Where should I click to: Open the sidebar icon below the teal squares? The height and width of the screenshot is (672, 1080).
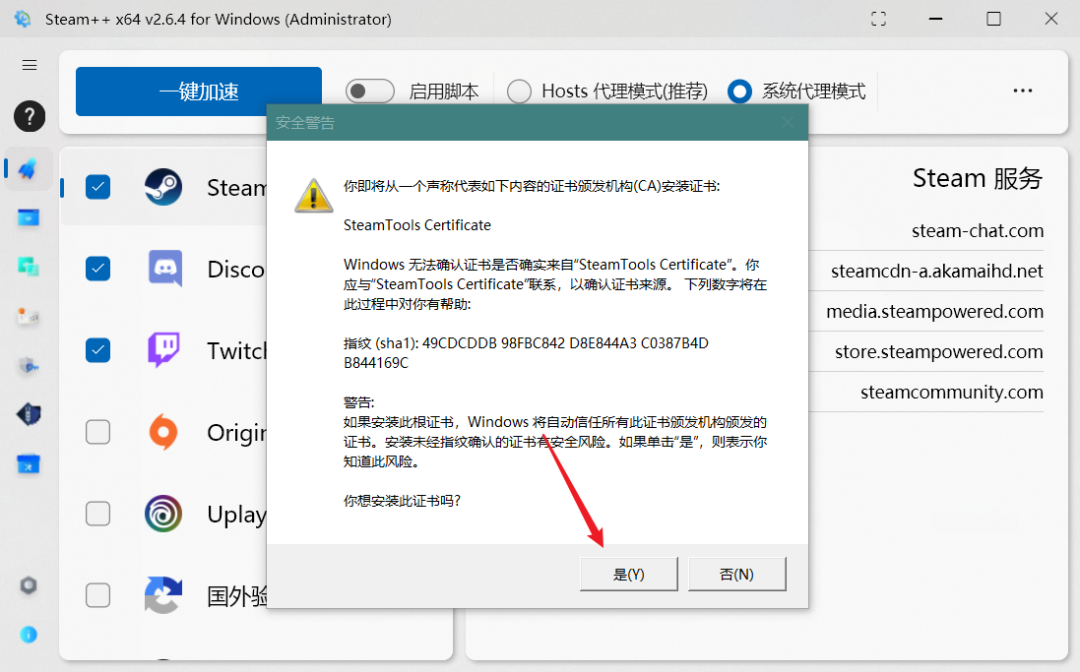click(28, 316)
